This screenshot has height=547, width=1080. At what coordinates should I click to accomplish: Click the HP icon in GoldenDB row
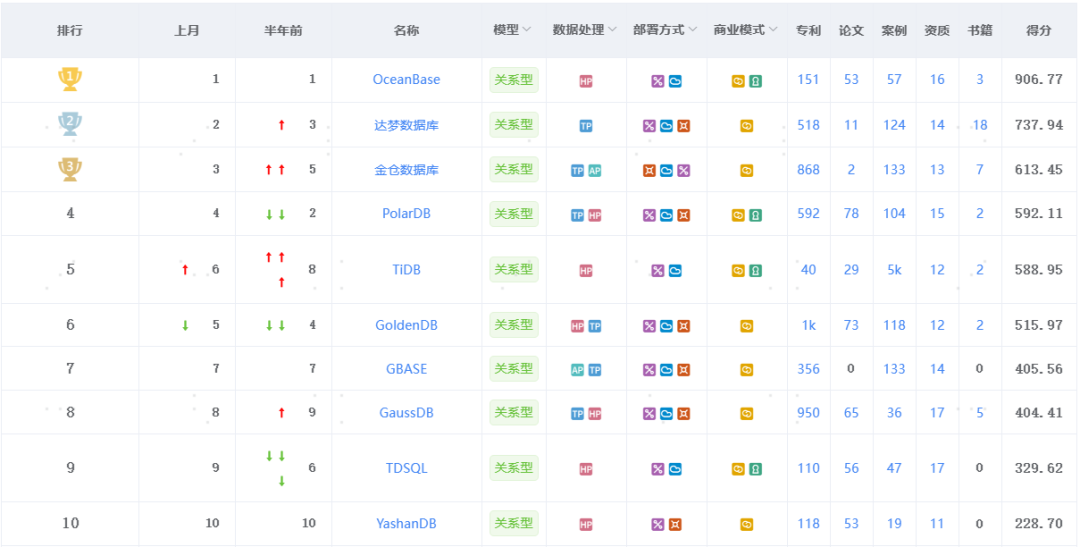click(x=577, y=327)
